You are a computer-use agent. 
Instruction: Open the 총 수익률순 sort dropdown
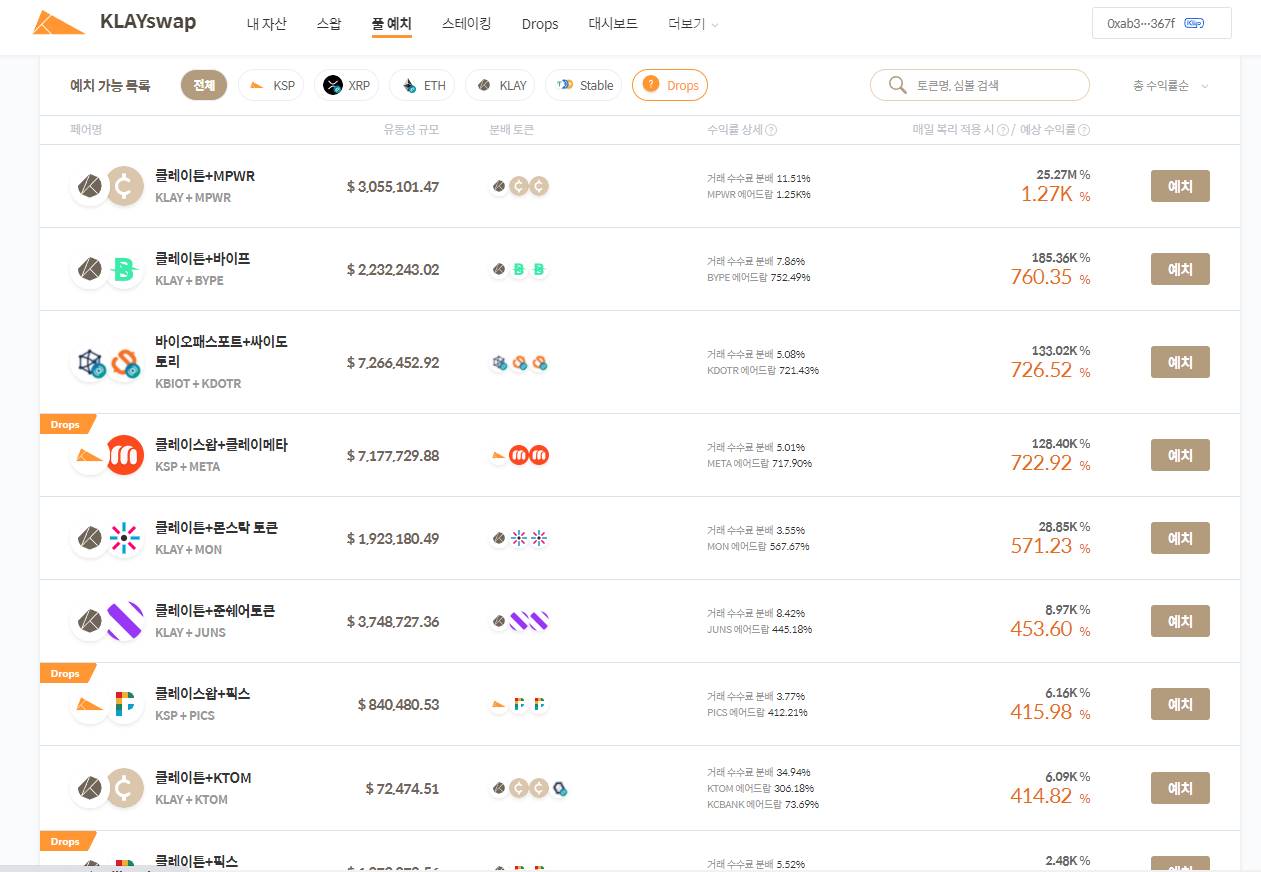tap(1171, 86)
